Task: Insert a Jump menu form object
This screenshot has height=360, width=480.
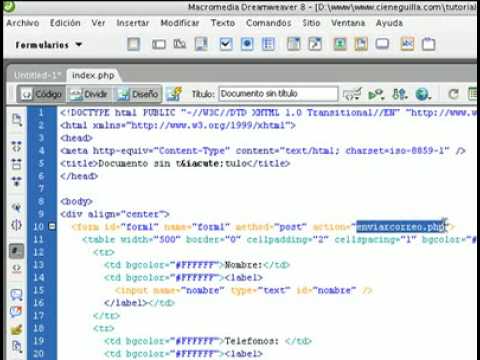Action: pyautogui.click(x=315, y=44)
